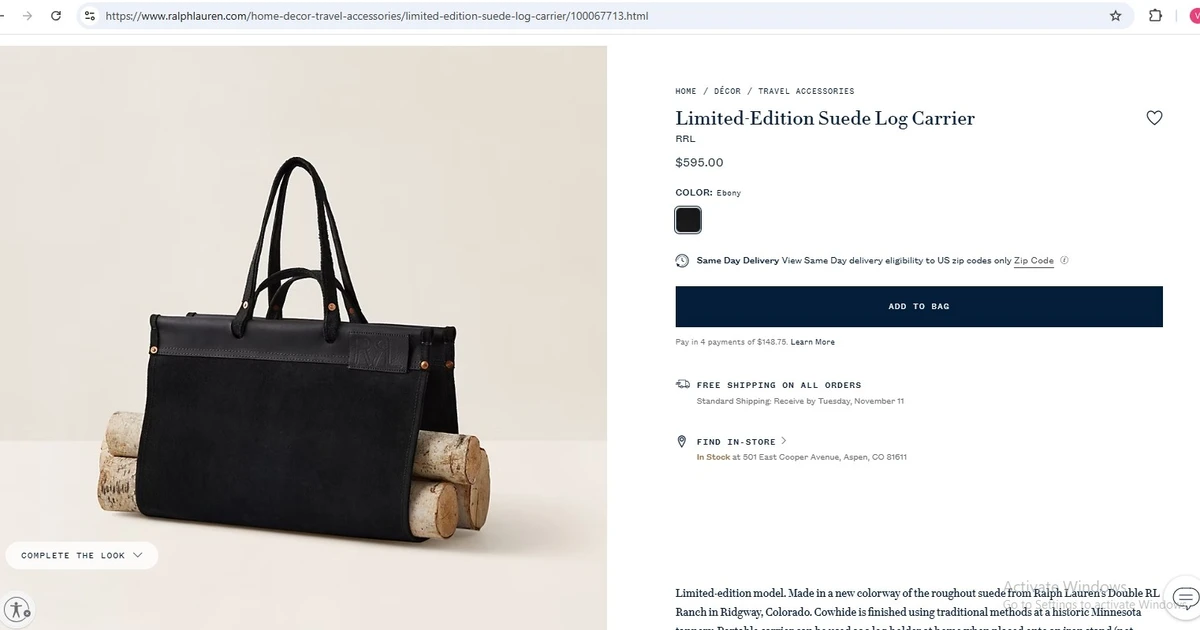Open the browser extensions puzzle icon

1156,16
